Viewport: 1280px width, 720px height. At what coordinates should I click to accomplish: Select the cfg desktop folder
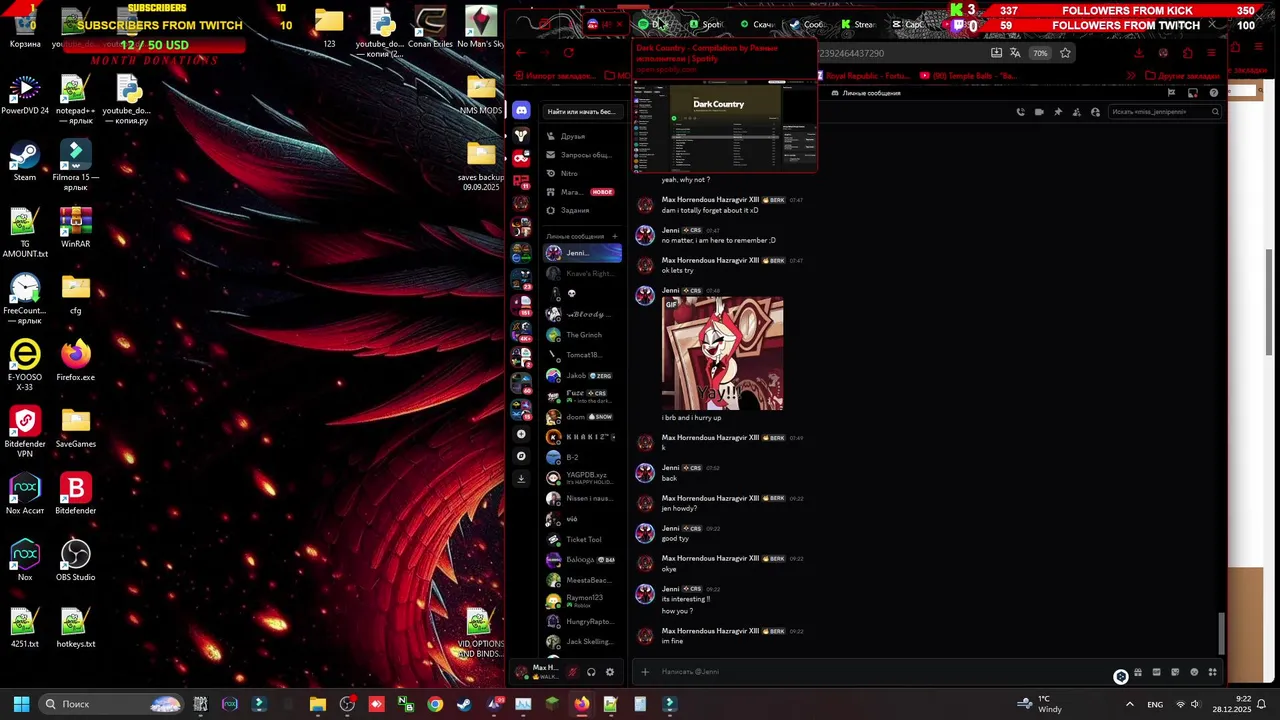[75, 294]
